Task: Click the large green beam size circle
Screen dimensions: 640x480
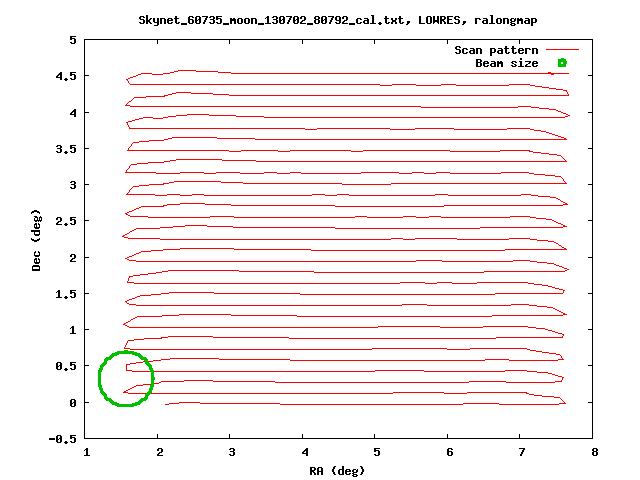Action: click(126, 379)
